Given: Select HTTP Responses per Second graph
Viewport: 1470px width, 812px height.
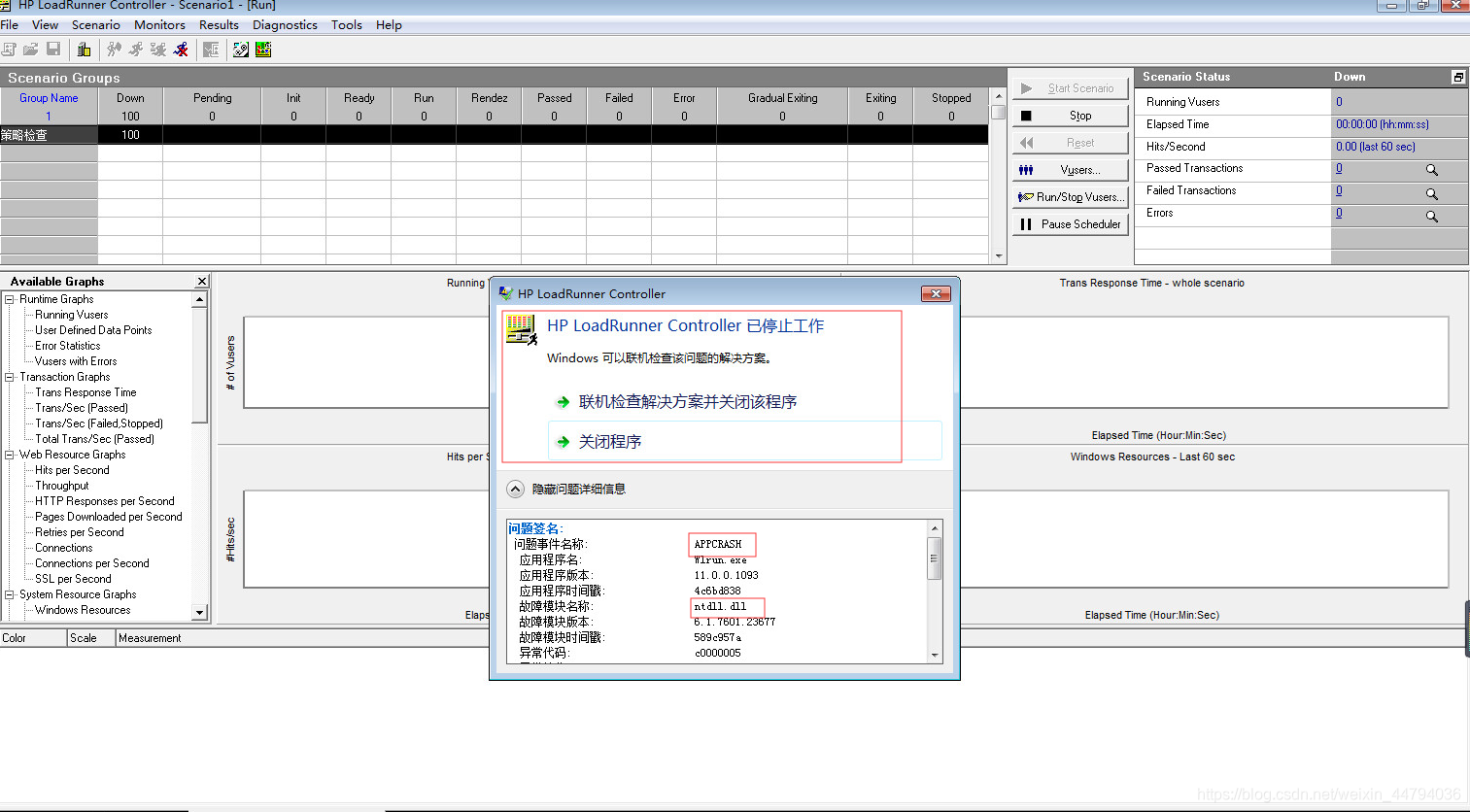Looking at the screenshot, I should point(105,501).
